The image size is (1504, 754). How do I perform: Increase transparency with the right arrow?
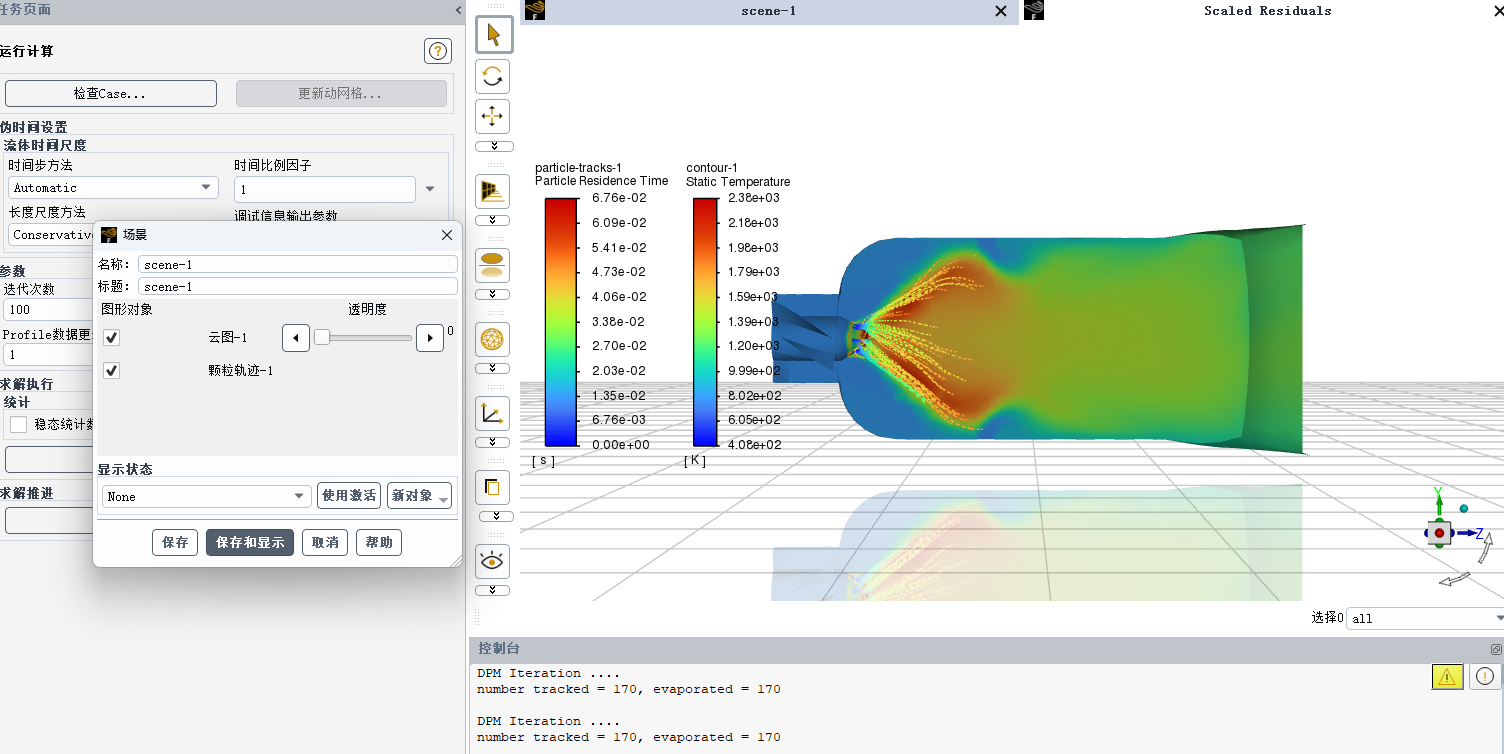point(429,338)
